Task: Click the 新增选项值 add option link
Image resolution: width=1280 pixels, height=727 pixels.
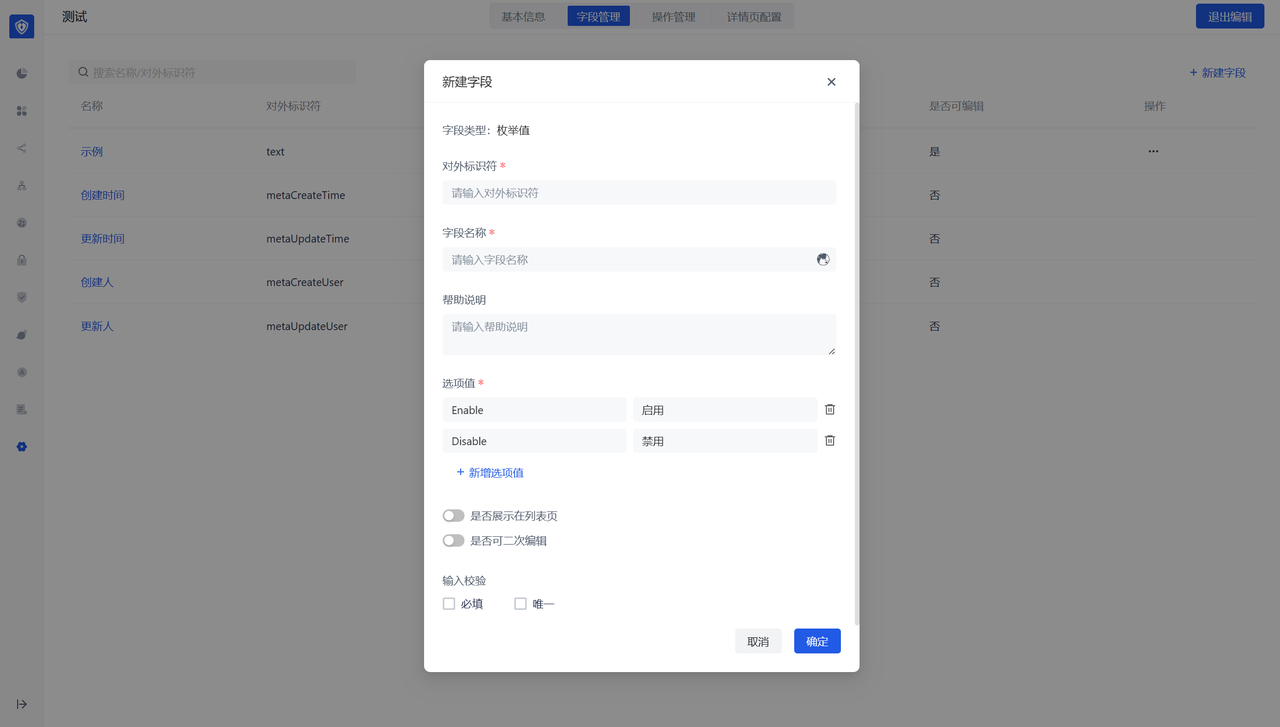Action: coord(490,472)
